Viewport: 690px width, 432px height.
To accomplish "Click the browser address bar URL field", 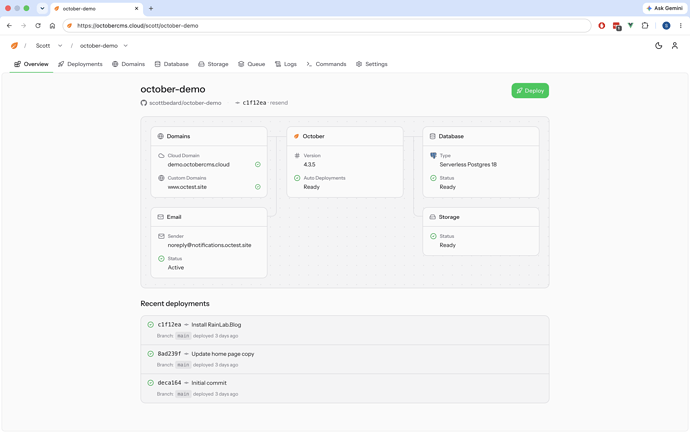I will (x=327, y=26).
